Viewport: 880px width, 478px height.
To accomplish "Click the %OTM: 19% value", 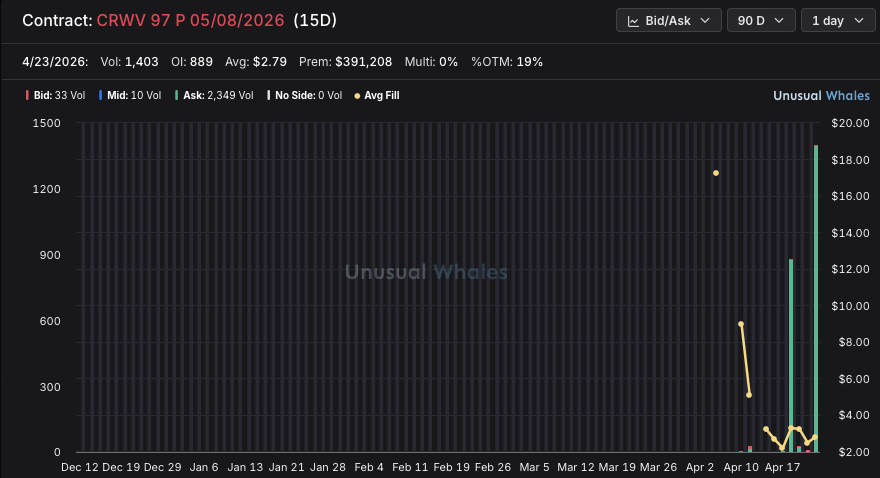I will pyautogui.click(x=507, y=62).
